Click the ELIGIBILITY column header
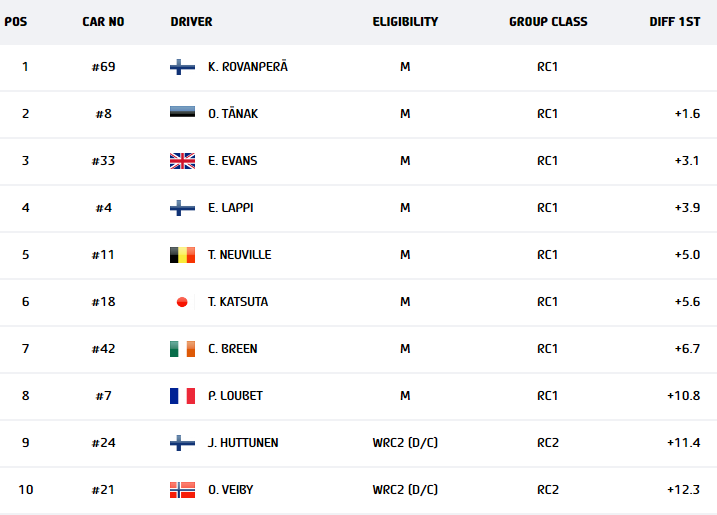 [x=405, y=22]
